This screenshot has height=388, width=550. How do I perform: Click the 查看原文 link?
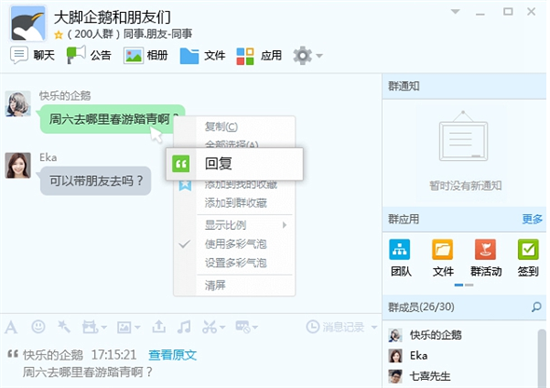pyautogui.click(x=172, y=355)
